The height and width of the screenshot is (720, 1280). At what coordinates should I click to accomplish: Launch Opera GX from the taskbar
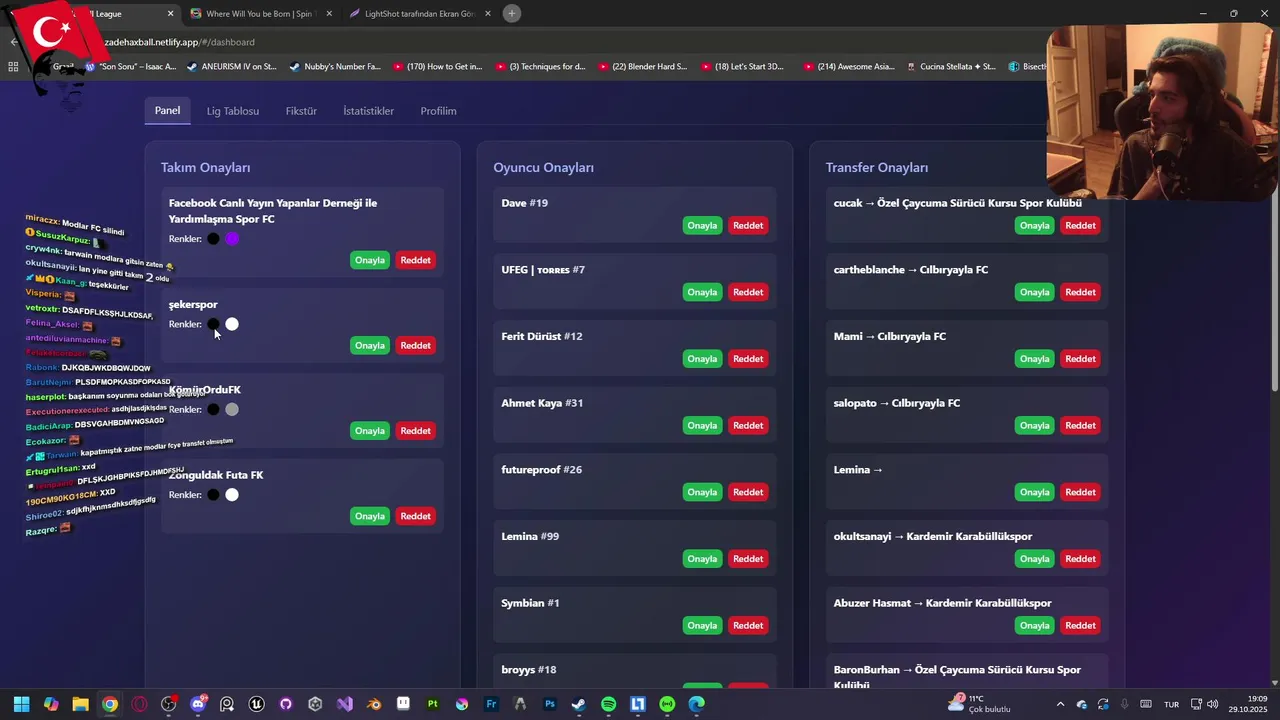(139, 704)
